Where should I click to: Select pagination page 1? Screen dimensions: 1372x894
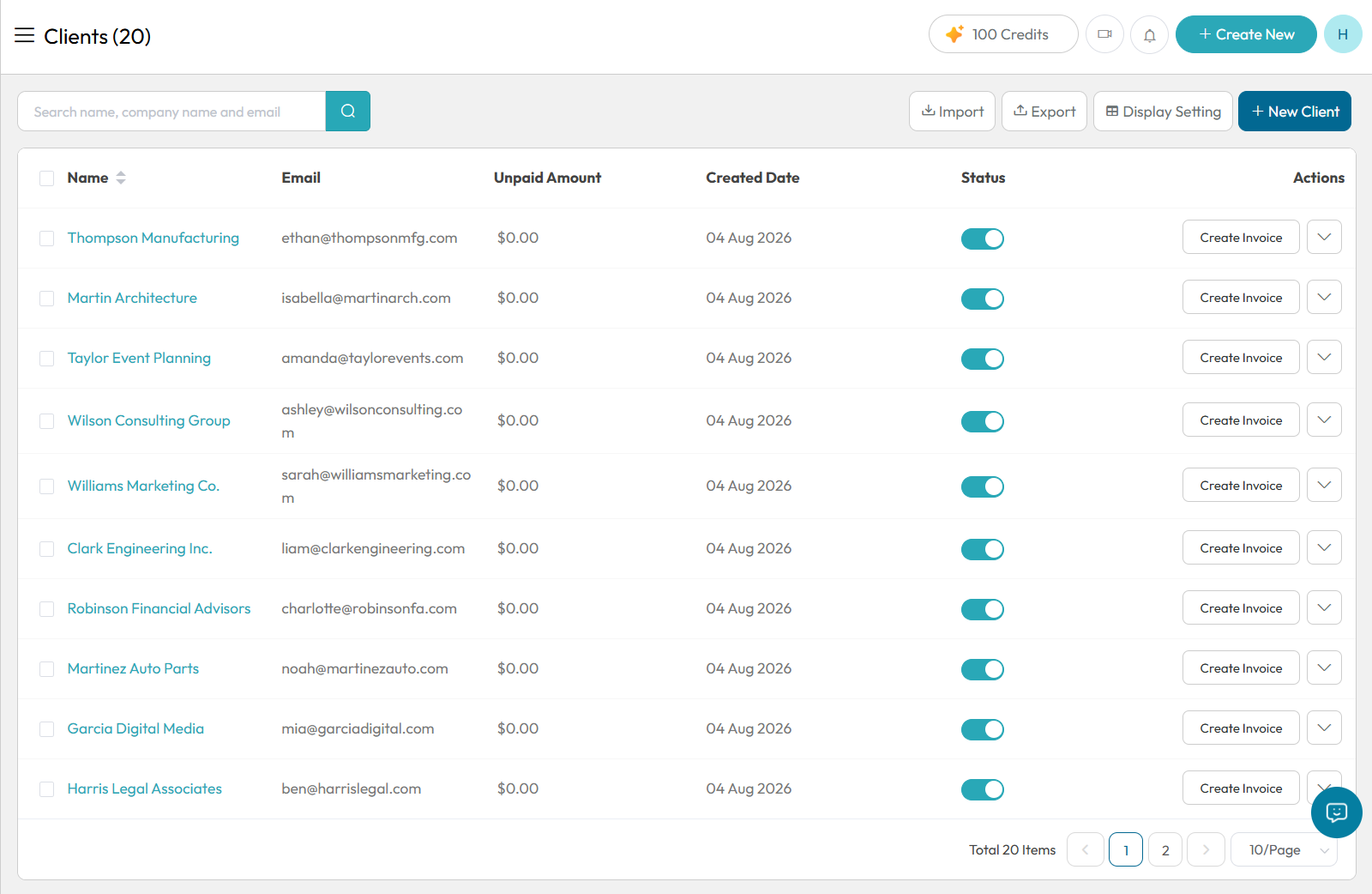[1126, 849]
